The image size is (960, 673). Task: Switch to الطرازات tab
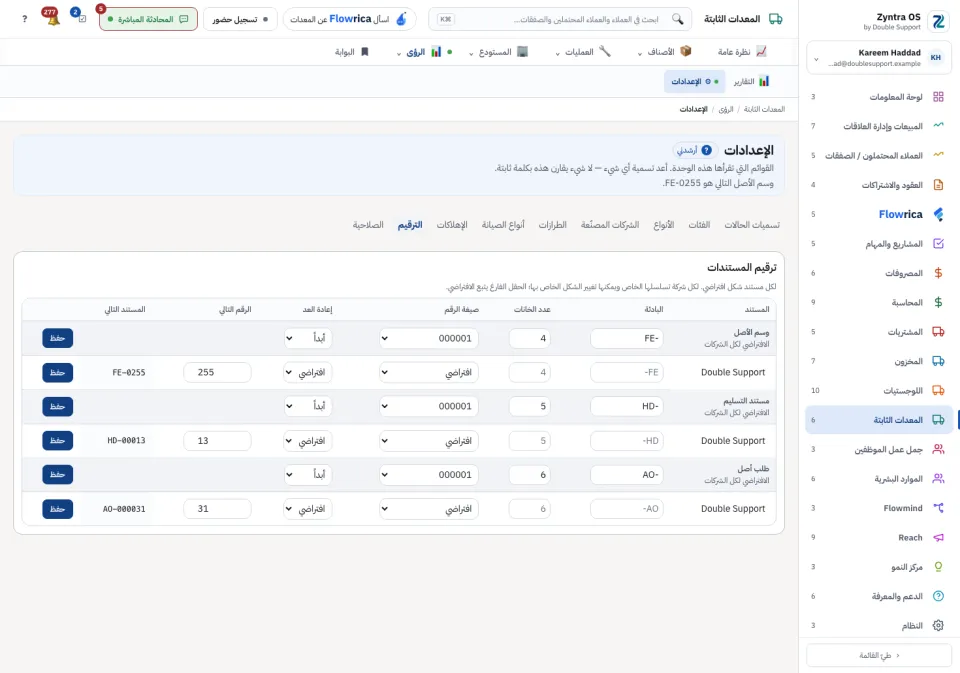click(552, 225)
